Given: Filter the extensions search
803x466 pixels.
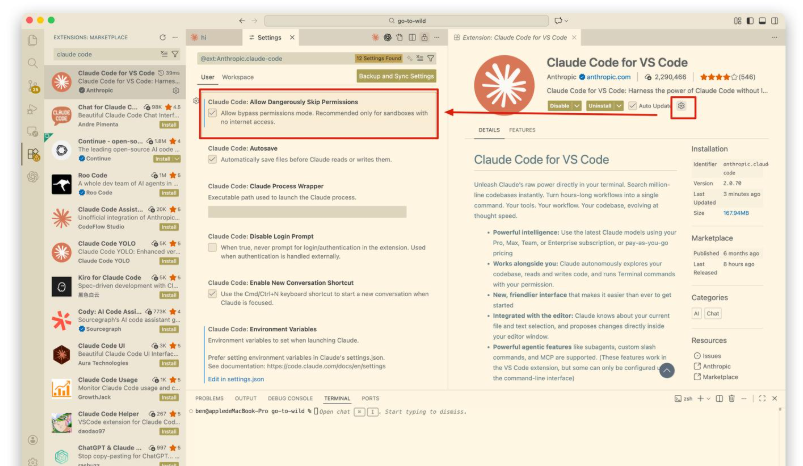Looking at the screenshot, I should click(x=175, y=54).
